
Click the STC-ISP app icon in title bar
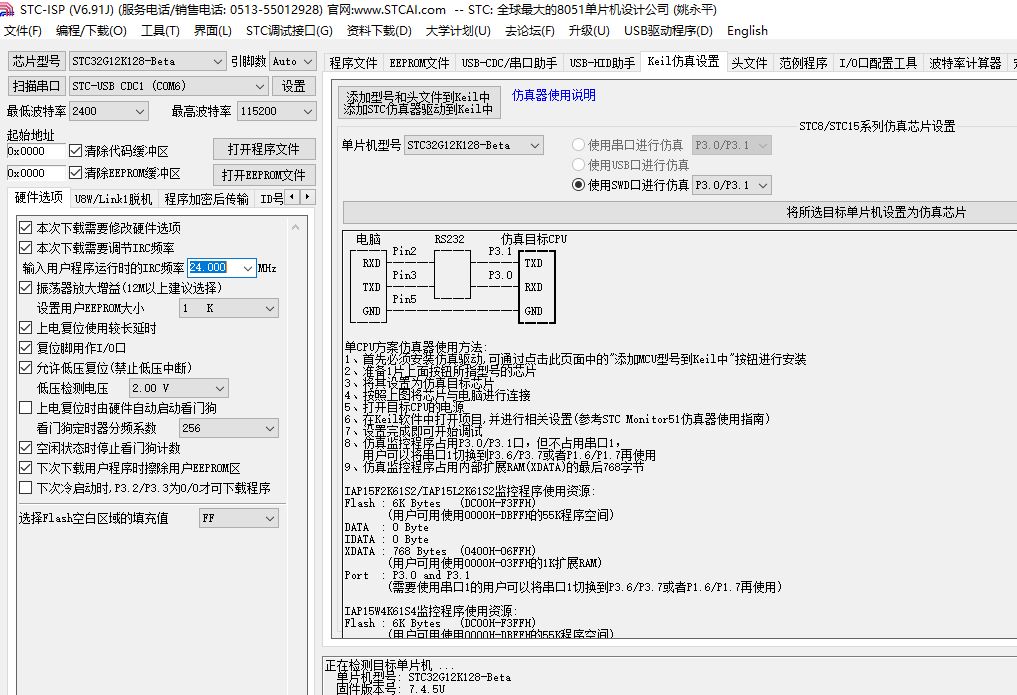click(x=6, y=9)
